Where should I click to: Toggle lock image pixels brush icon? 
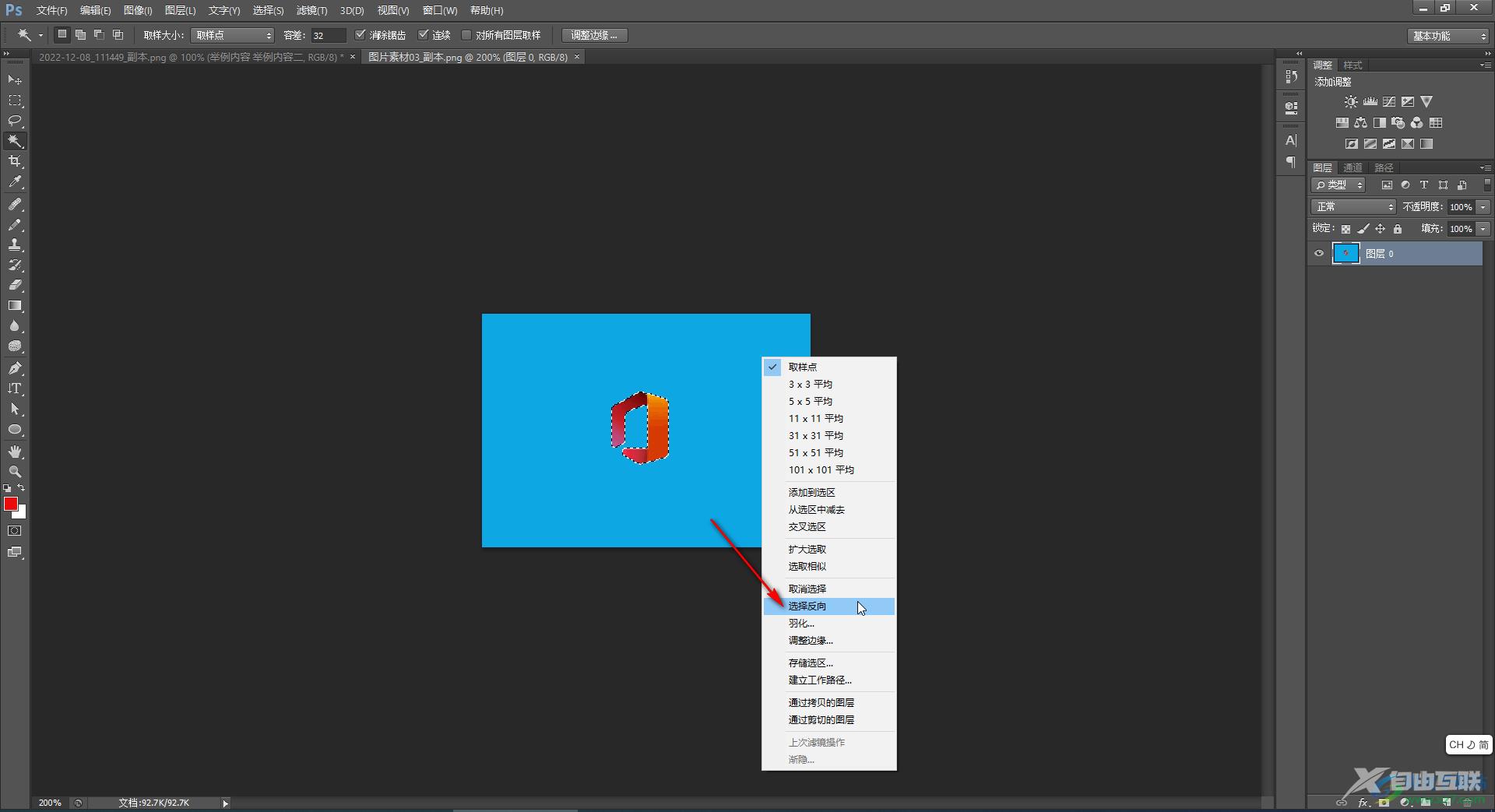(1363, 229)
